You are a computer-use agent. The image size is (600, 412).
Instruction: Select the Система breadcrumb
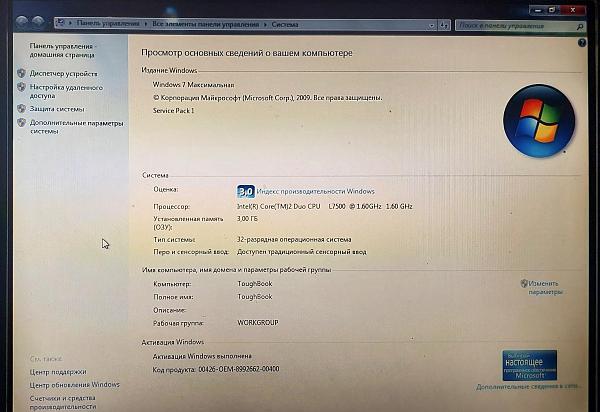(x=285, y=24)
